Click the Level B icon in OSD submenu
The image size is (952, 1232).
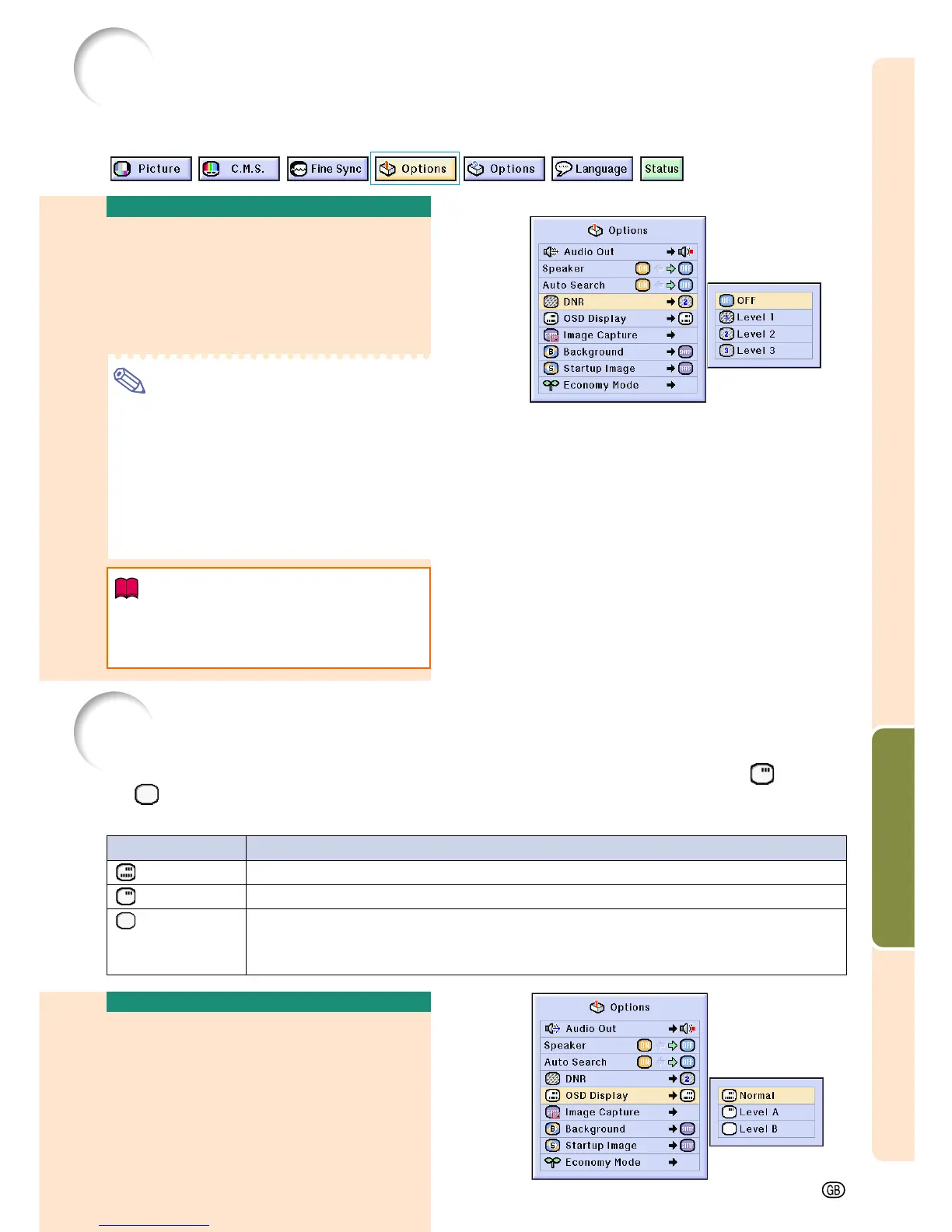pos(729,1129)
